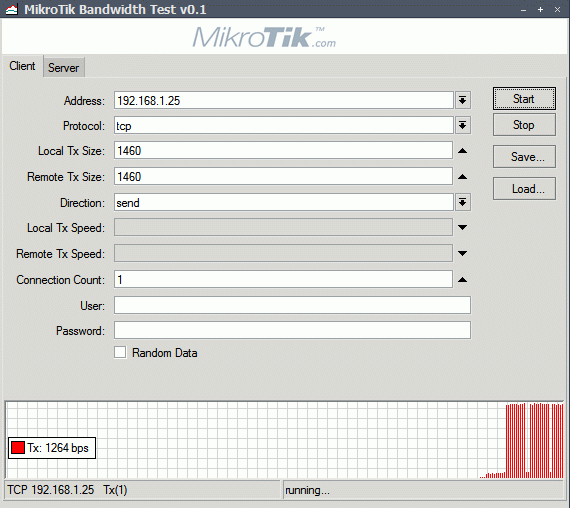Click the Load... button
Image resolution: width=570 pixels, height=508 pixels.
[x=524, y=189]
